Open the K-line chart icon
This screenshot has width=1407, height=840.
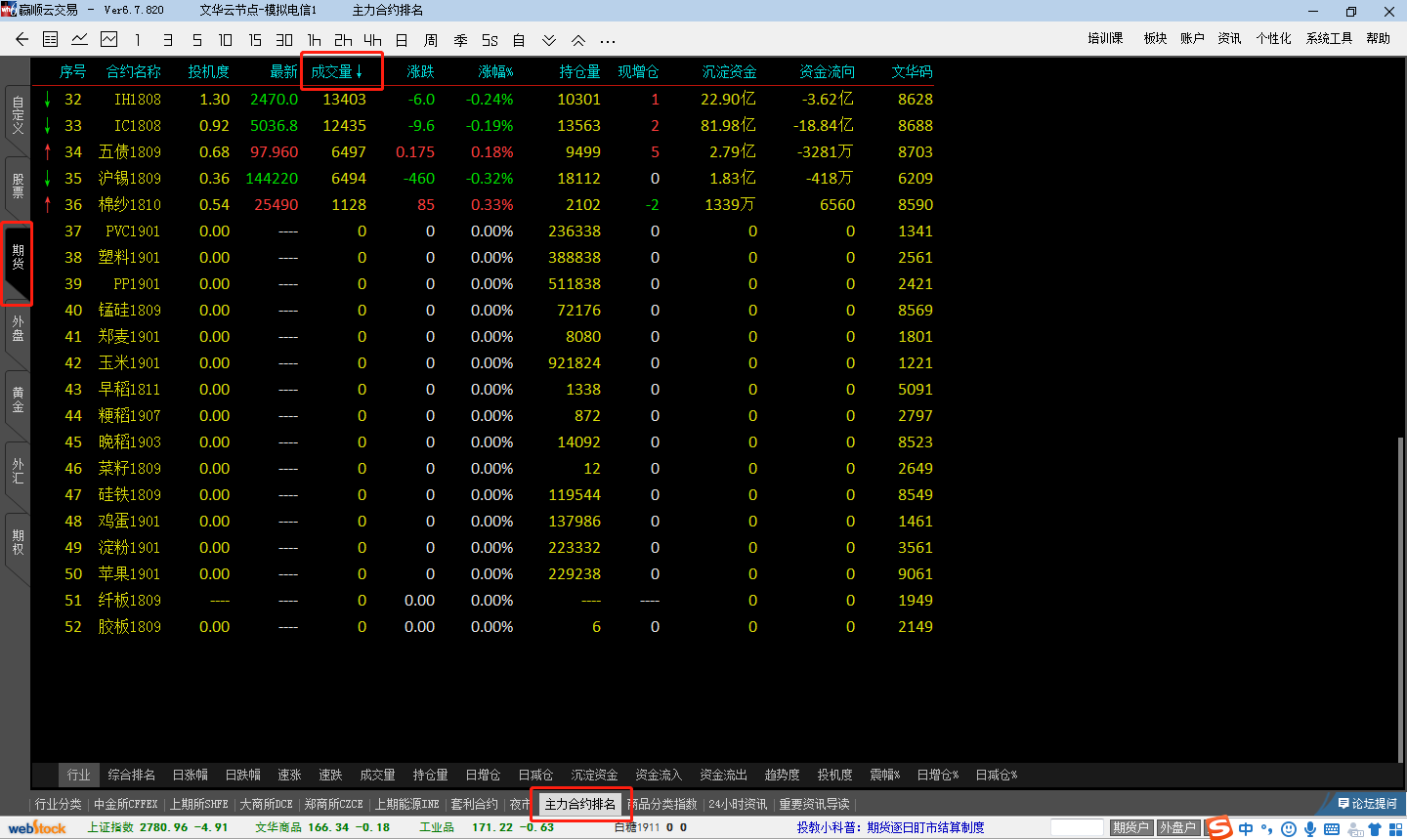[108, 40]
